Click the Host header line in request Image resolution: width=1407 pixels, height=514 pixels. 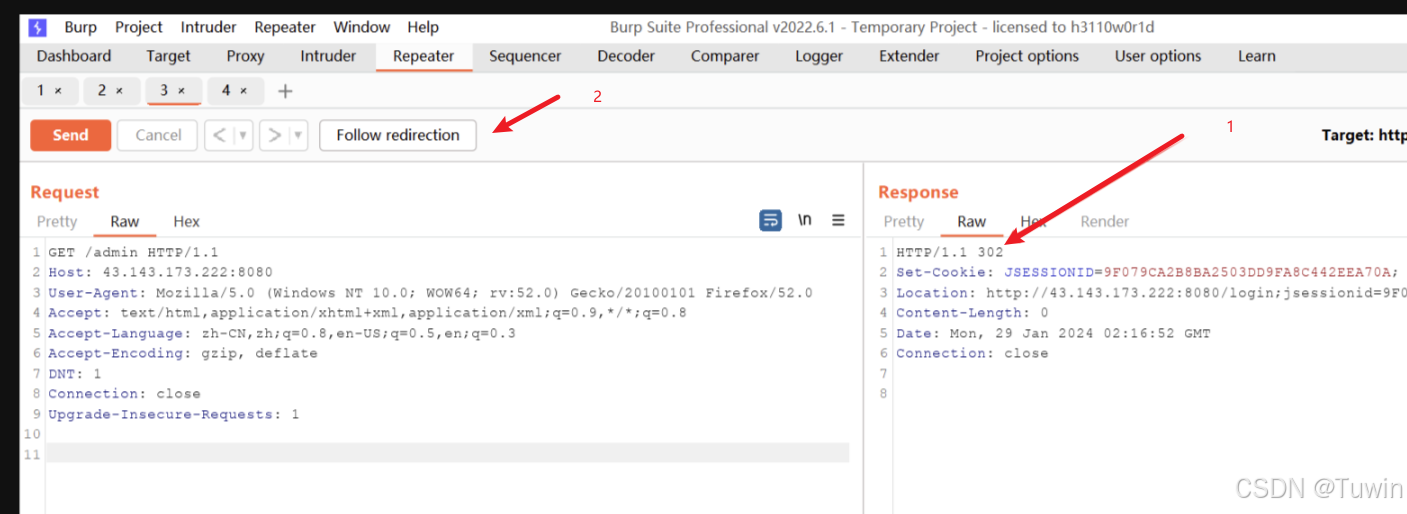click(x=160, y=272)
